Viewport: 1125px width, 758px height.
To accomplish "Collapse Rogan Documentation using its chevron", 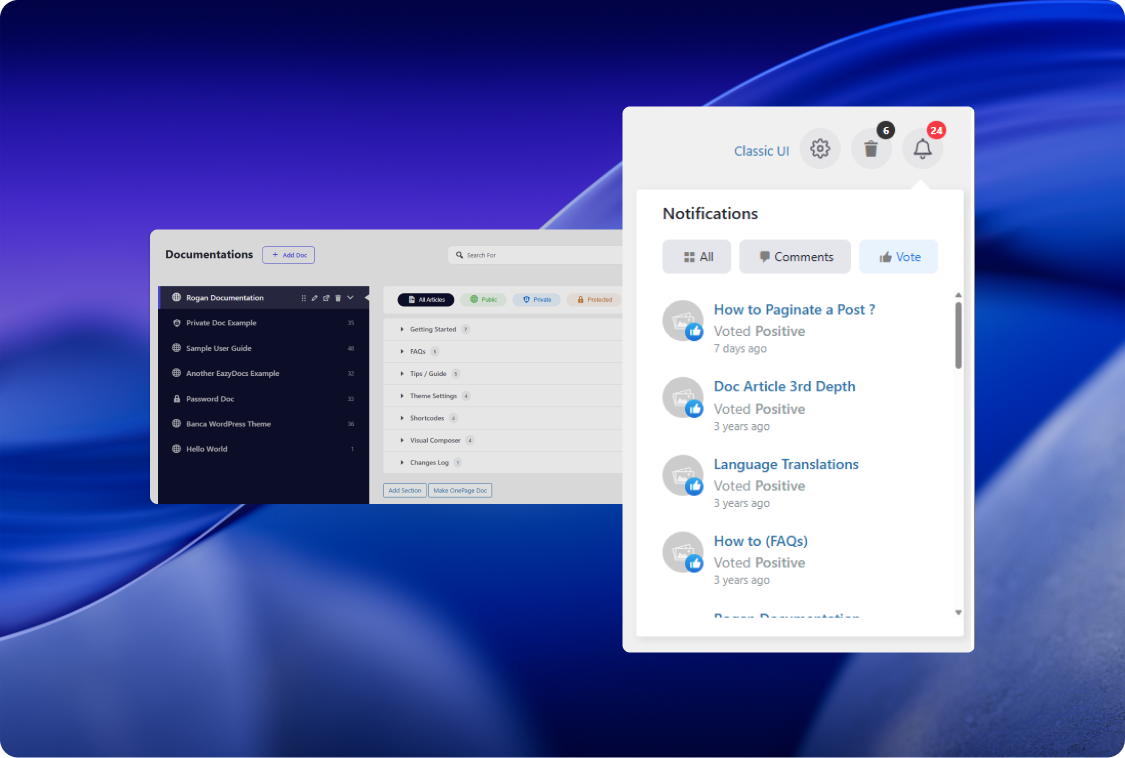I will point(350,298).
